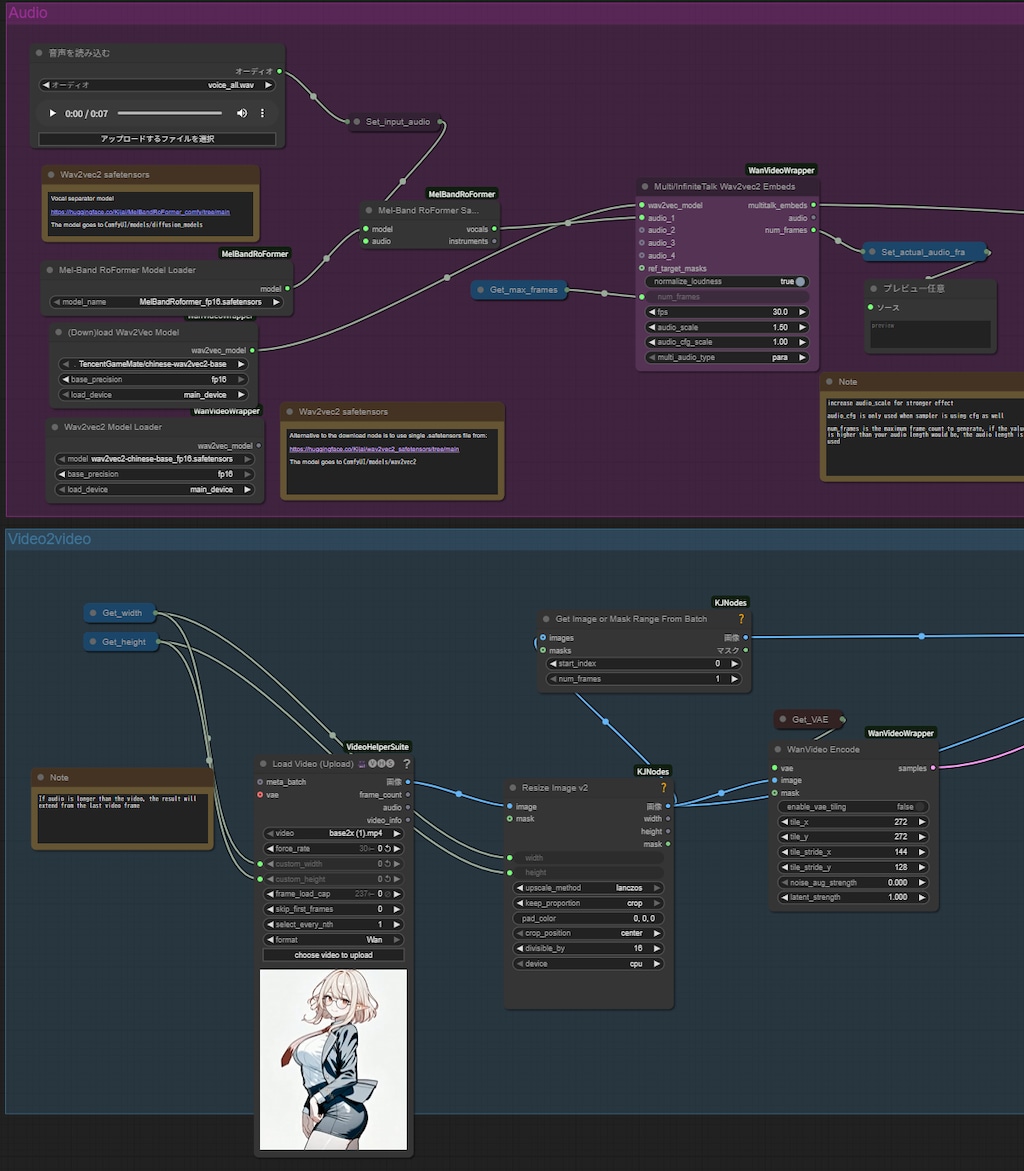Increase the fps value with right arrow
This screenshot has width=1024, height=1171.
pyautogui.click(x=801, y=312)
